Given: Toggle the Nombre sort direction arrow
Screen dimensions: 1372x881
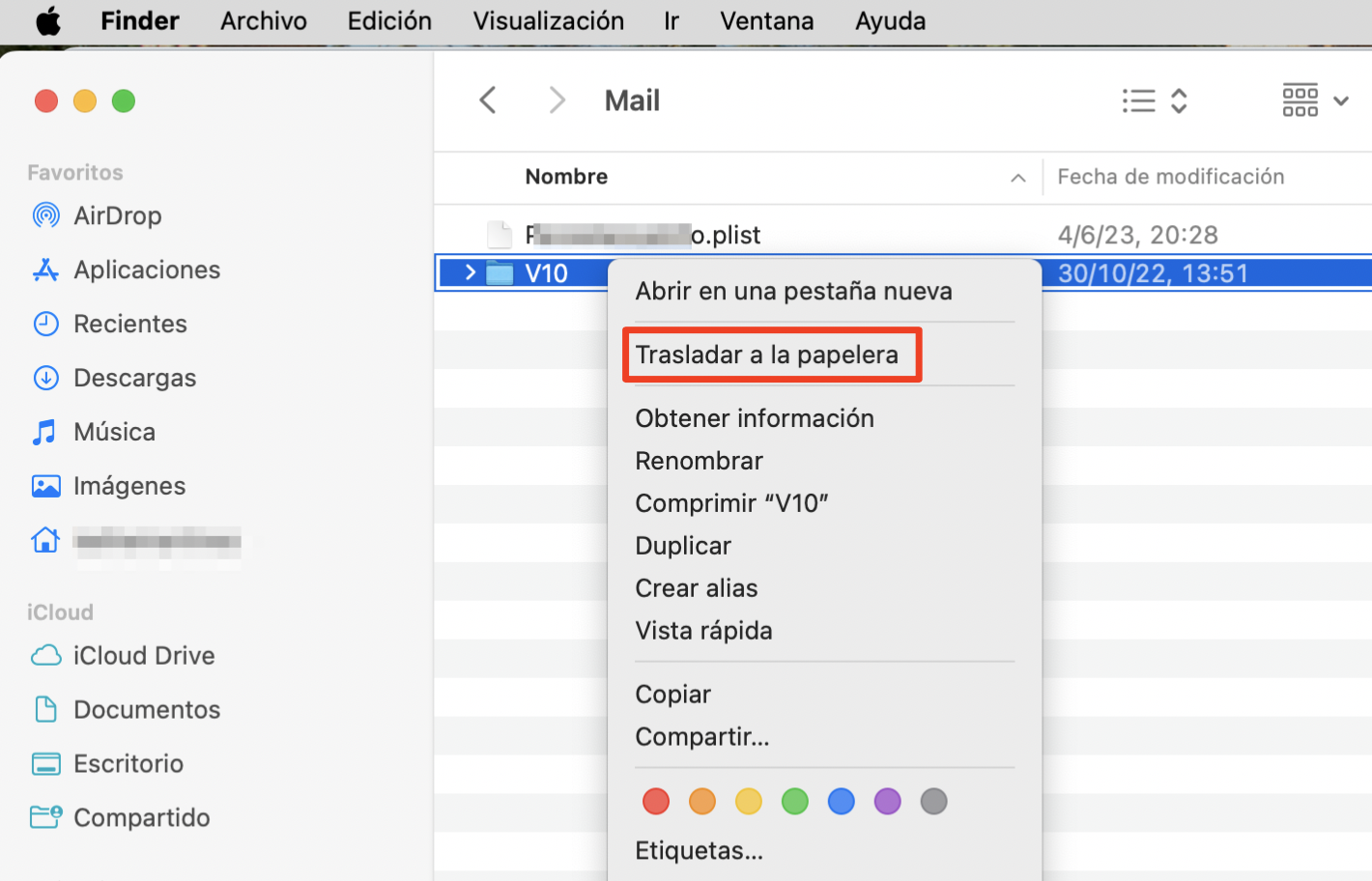Looking at the screenshot, I should (x=1017, y=178).
